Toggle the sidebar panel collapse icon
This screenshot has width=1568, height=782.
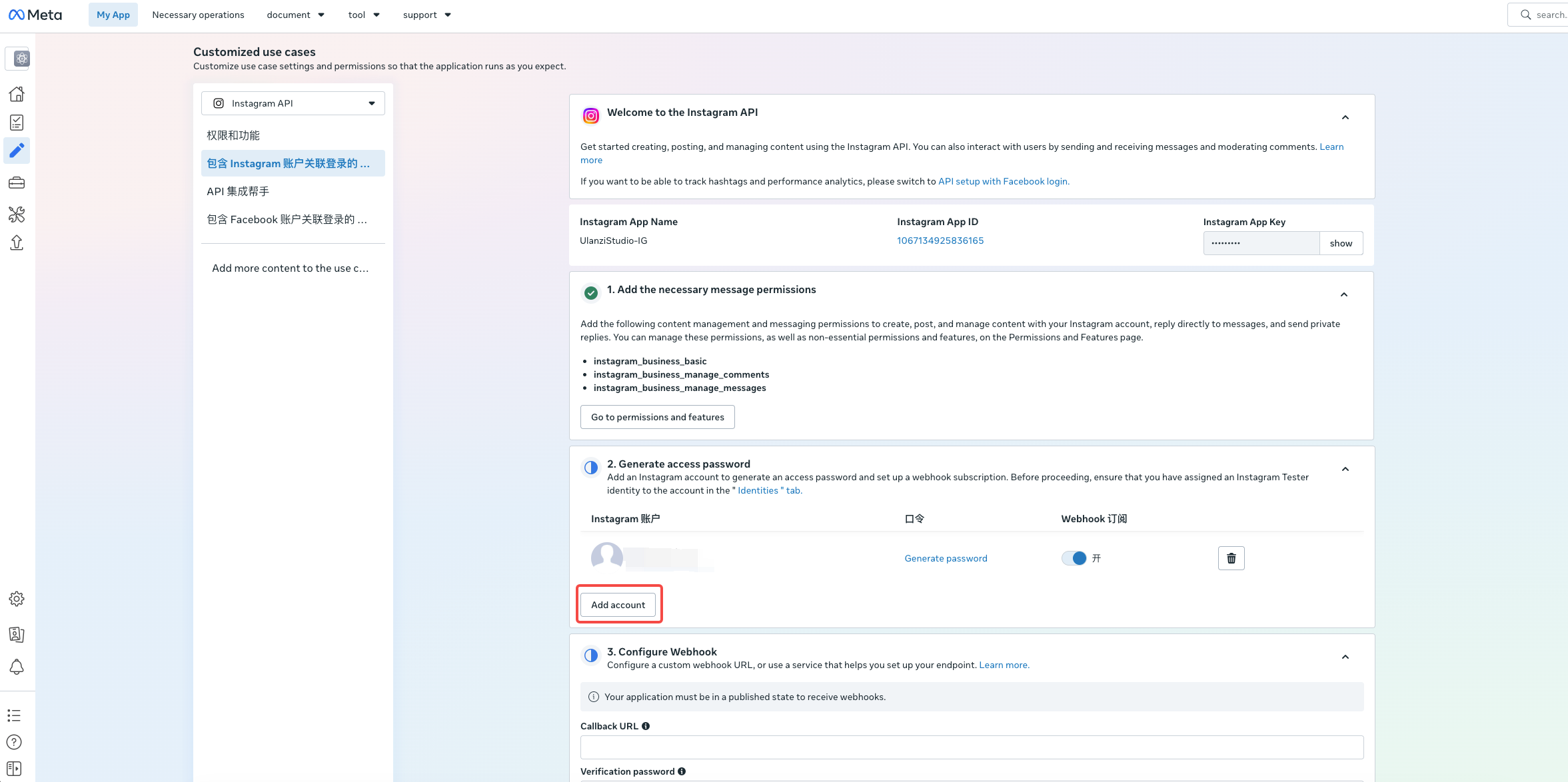pos(14,769)
